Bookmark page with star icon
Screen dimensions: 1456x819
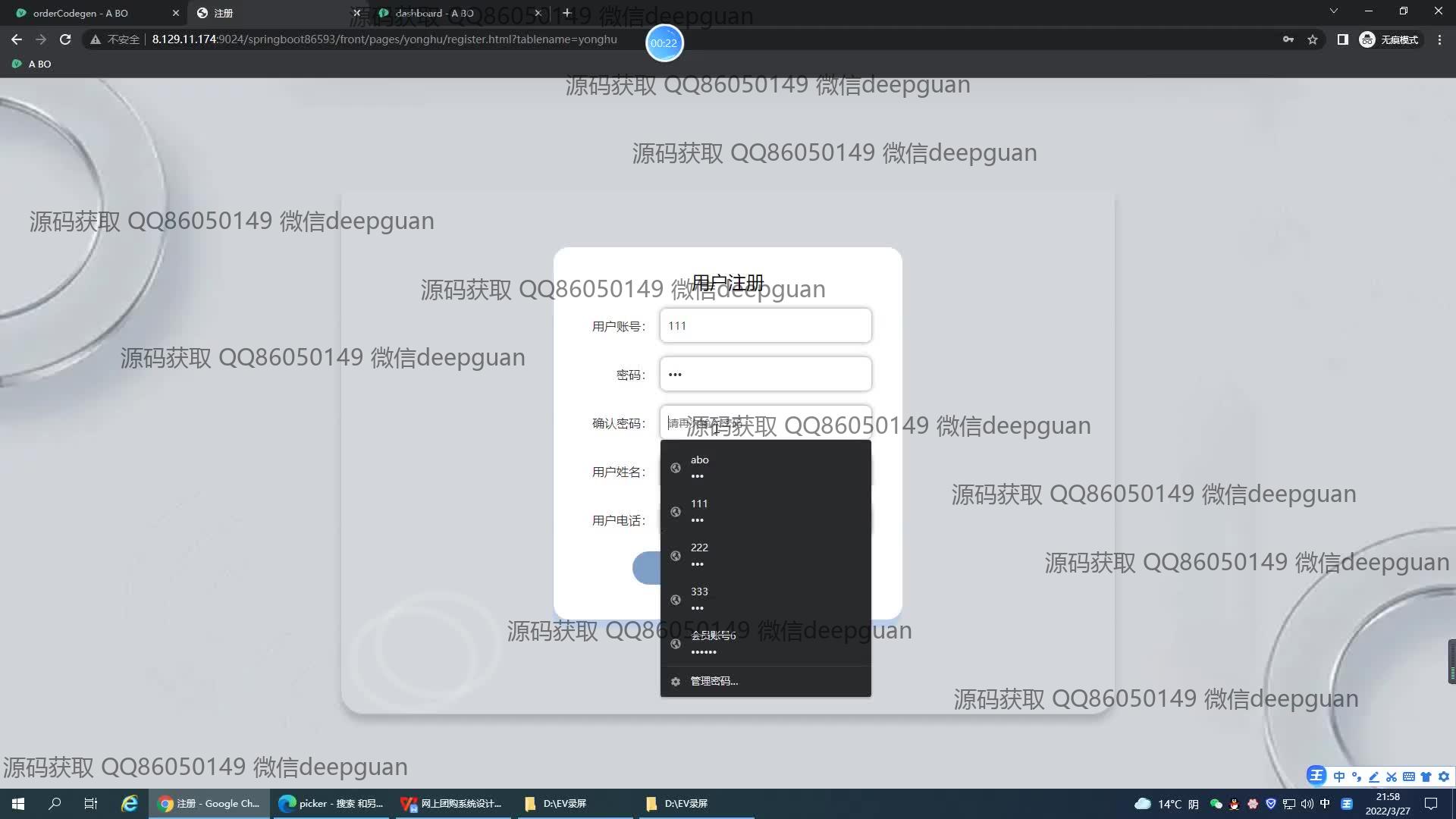pyautogui.click(x=1313, y=39)
